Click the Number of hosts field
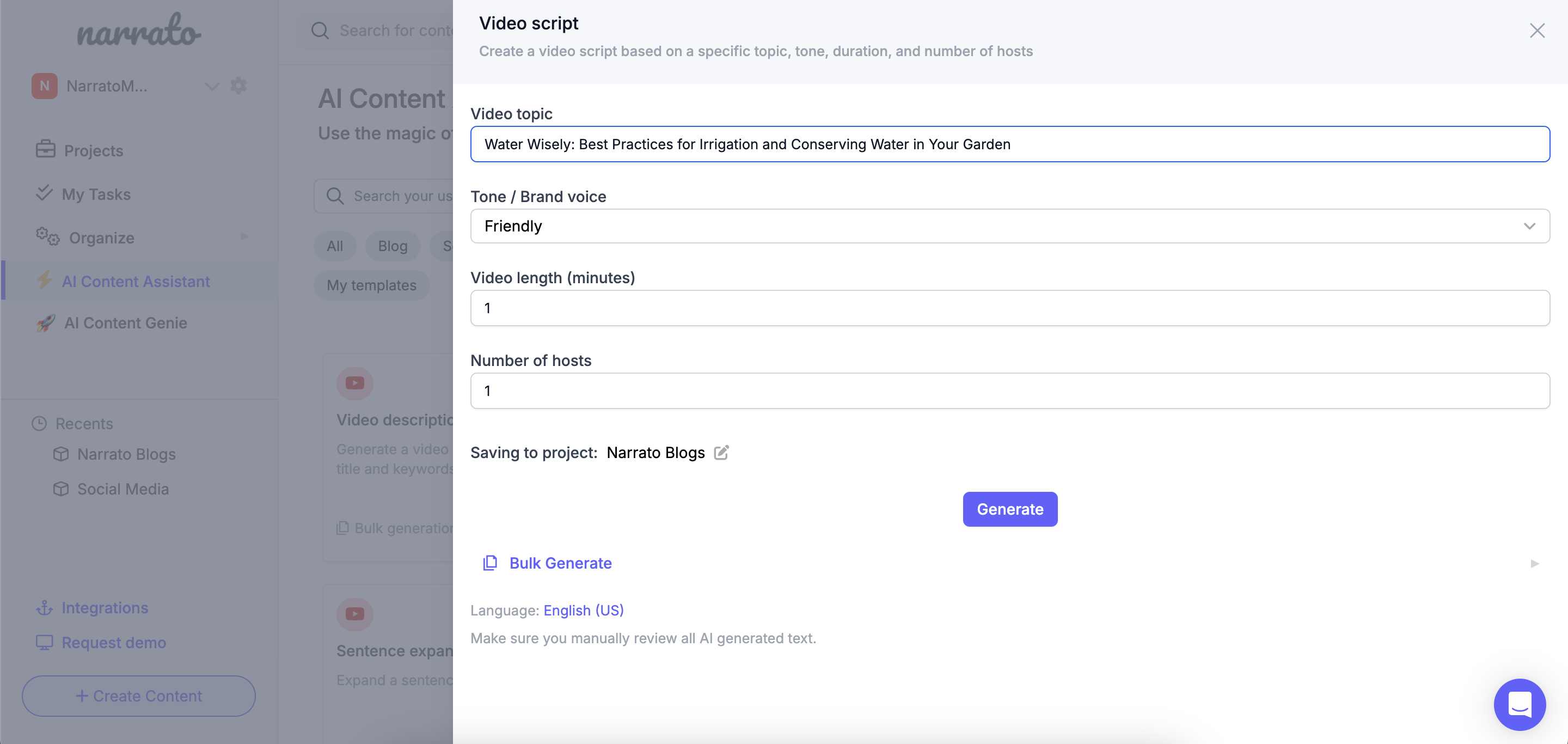This screenshot has width=1568, height=744. coord(1010,391)
